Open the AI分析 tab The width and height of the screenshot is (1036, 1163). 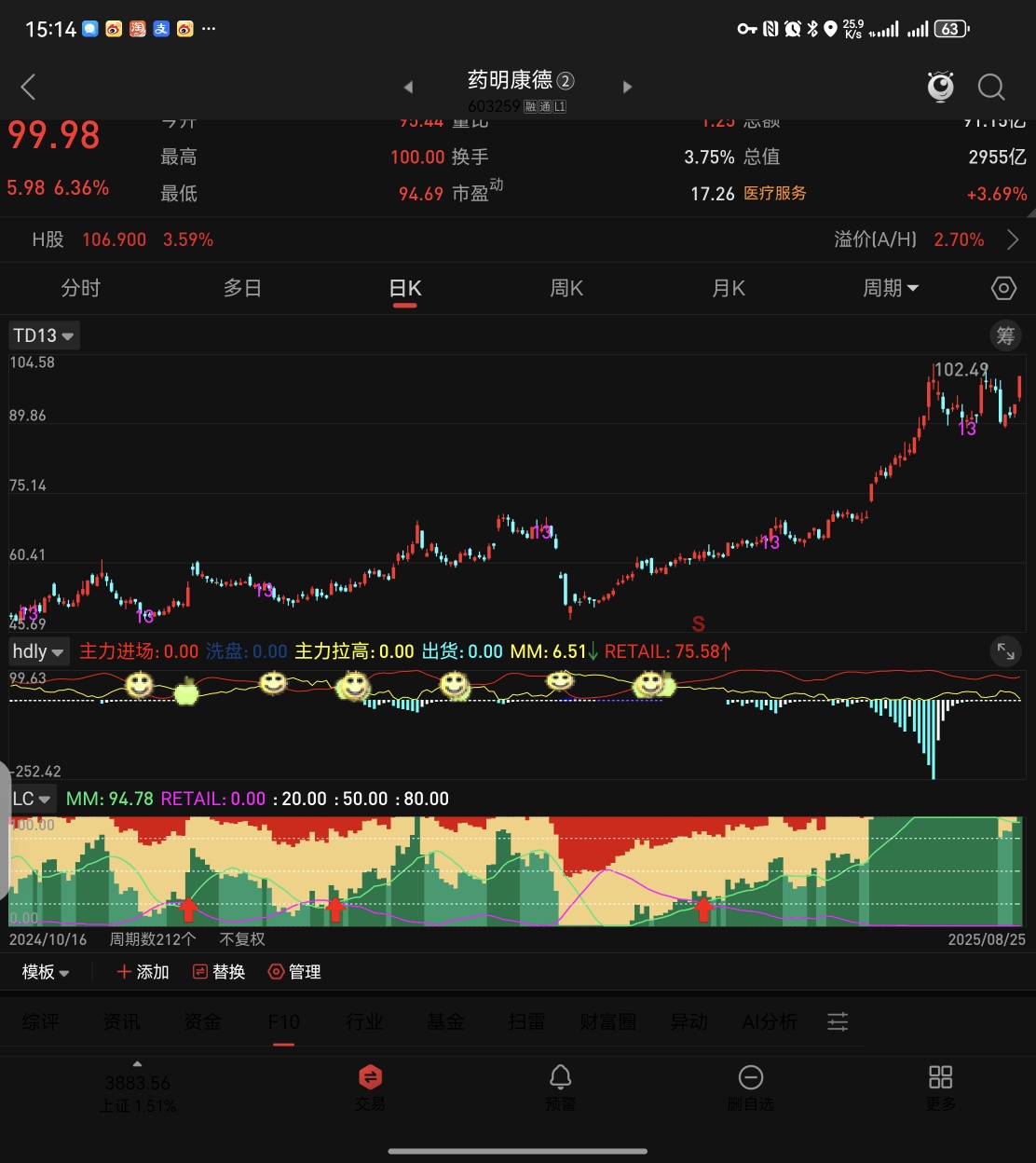click(770, 1022)
